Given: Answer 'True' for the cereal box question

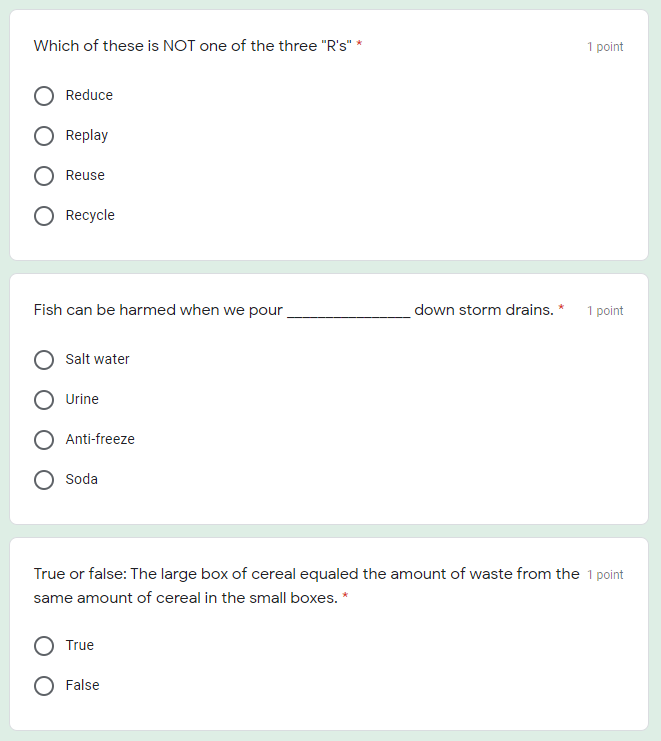Looking at the screenshot, I should 44,646.
